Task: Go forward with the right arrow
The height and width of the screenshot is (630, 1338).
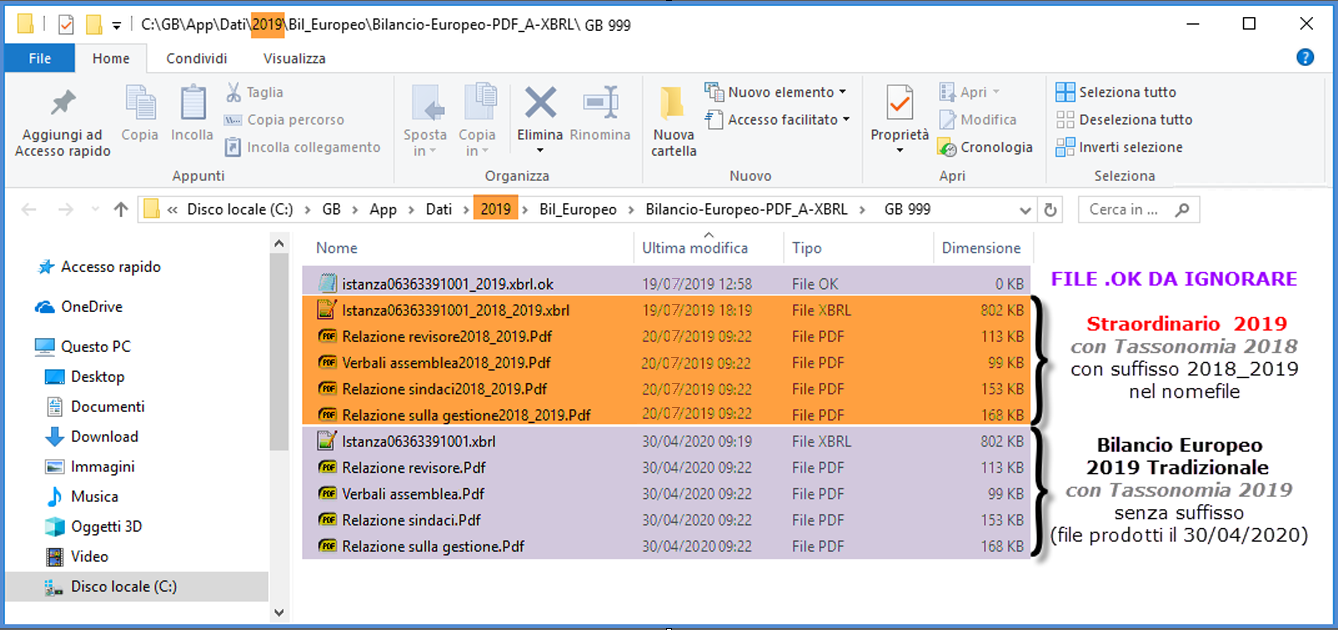Action: point(65,210)
